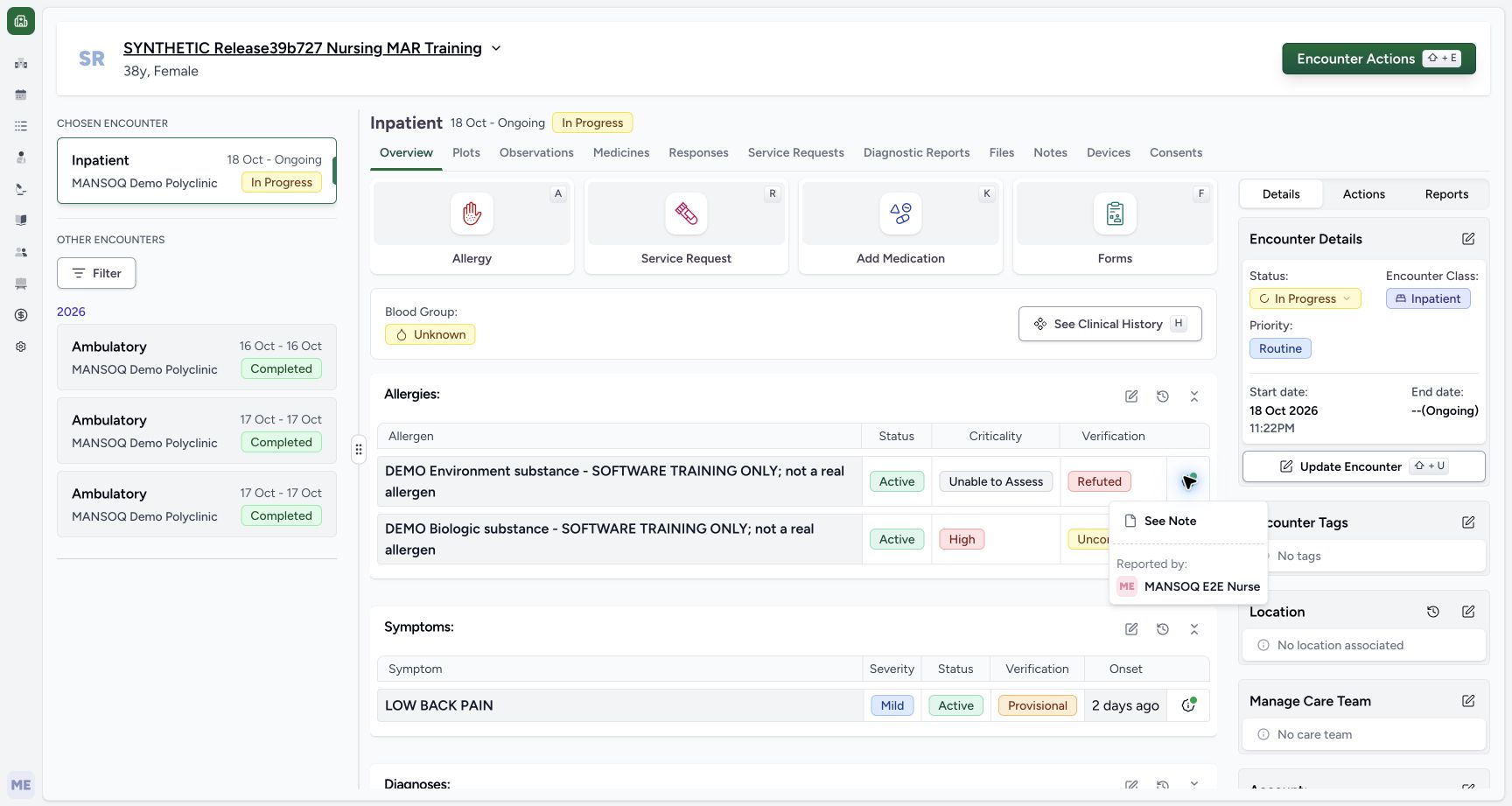This screenshot has height=806, width=1512.
Task: Click Encounter Actions button
Action: click(x=1379, y=59)
